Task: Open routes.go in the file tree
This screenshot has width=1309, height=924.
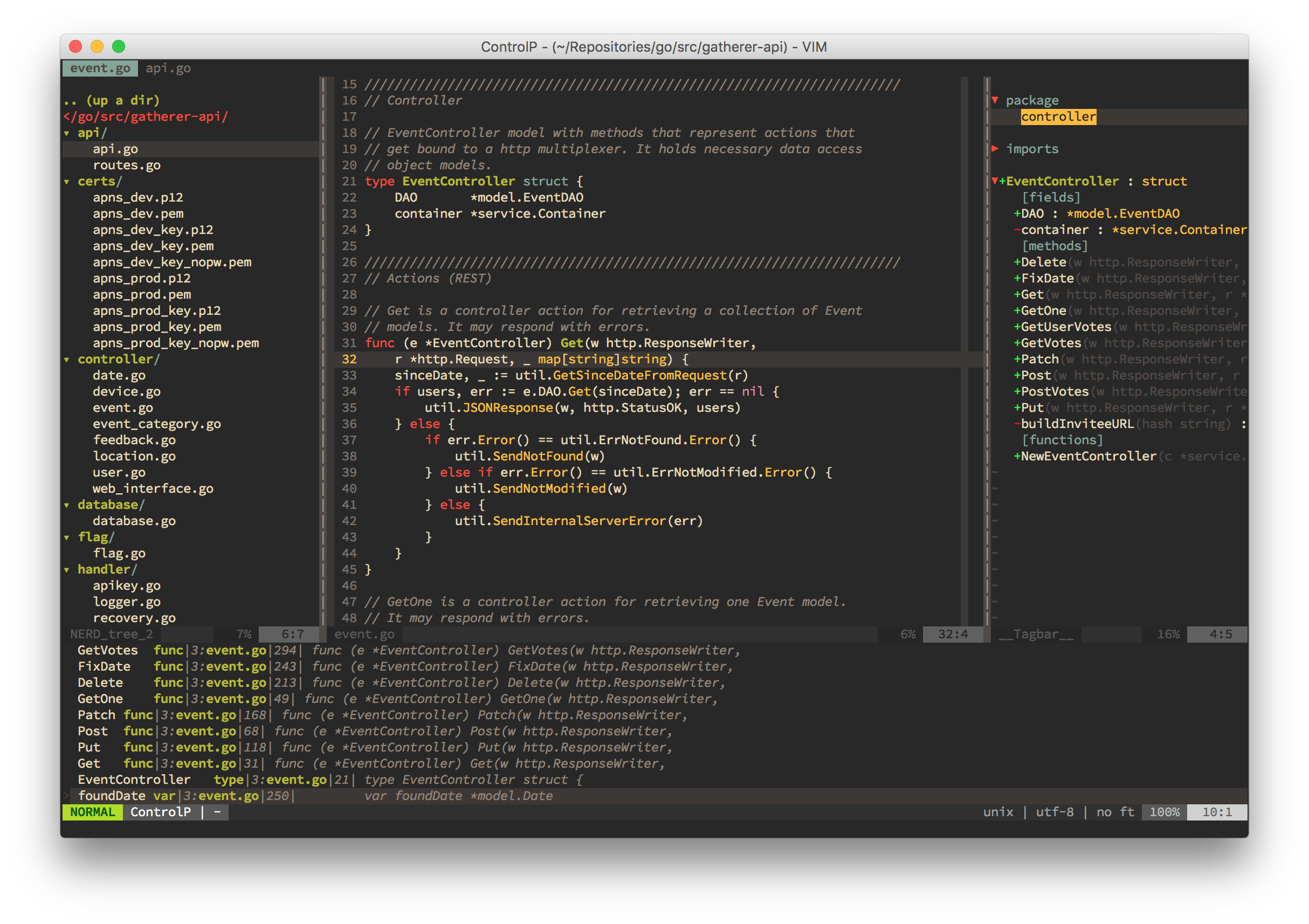Action: click(127, 166)
